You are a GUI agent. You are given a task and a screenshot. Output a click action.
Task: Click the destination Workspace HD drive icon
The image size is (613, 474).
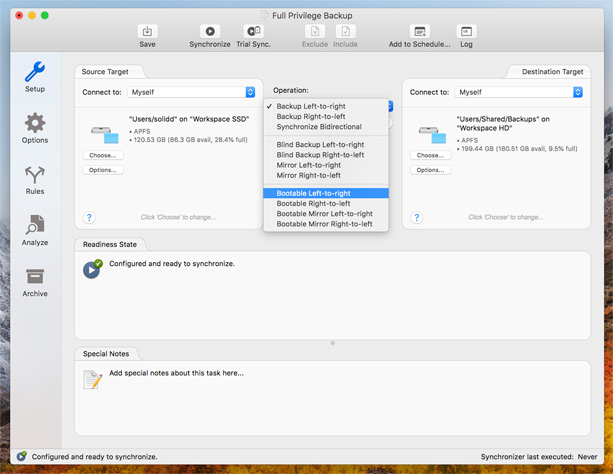pos(432,135)
